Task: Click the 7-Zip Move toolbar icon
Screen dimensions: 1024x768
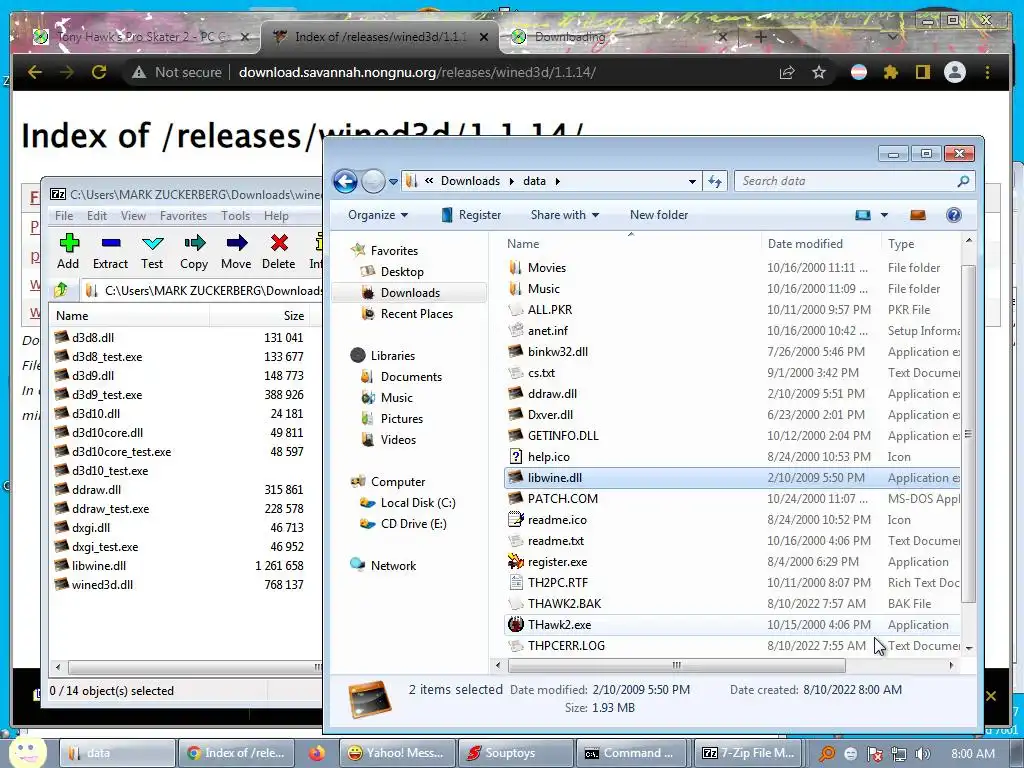Action: pyautogui.click(x=236, y=244)
